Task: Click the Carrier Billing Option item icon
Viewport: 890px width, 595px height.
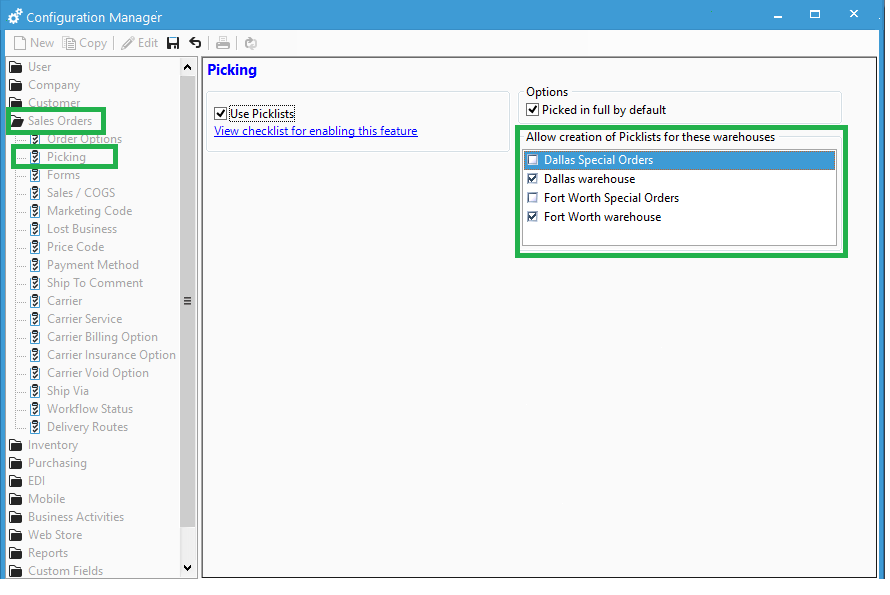Action: pyautogui.click(x=35, y=337)
